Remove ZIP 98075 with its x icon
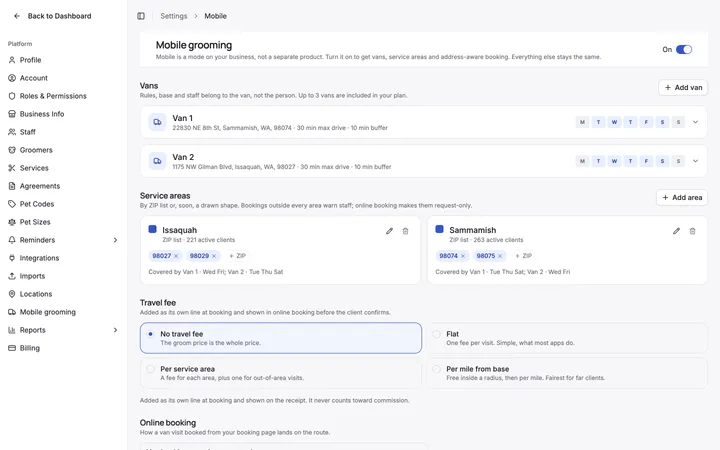 click(x=500, y=256)
